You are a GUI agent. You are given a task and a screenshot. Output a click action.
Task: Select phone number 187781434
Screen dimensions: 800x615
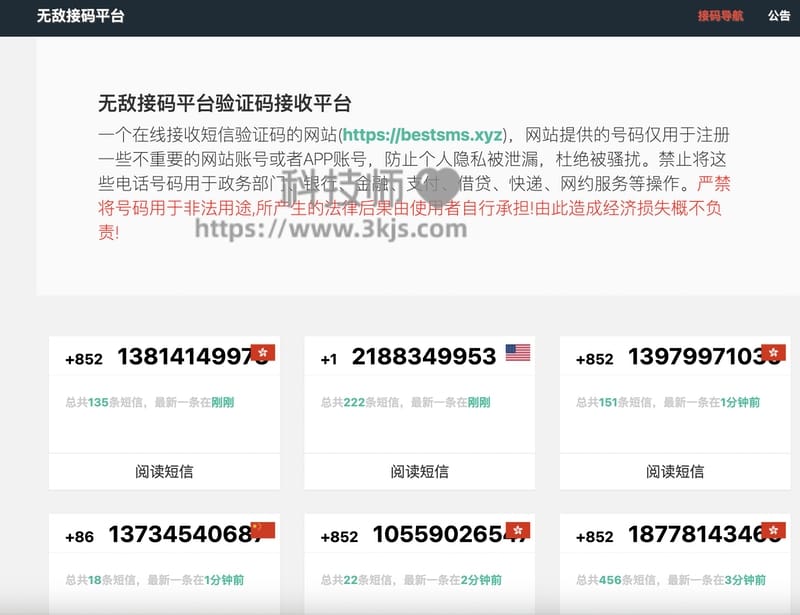tap(704, 534)
